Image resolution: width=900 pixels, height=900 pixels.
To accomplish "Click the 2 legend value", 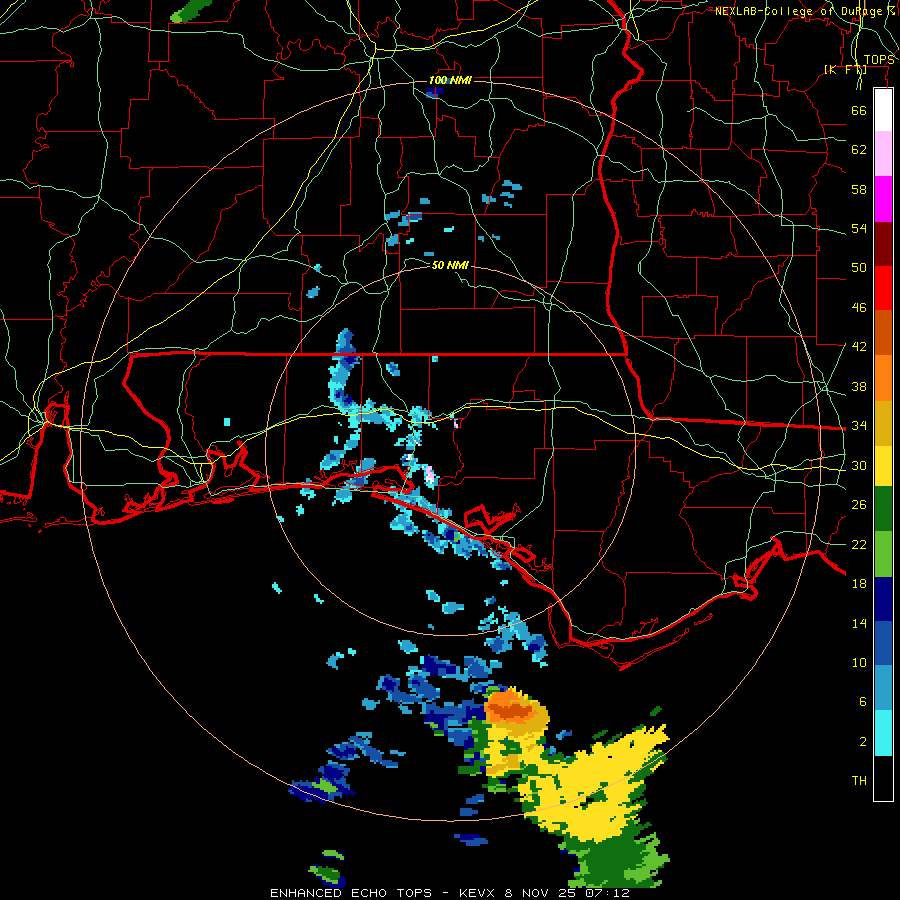I will click(x=862, y=742).
